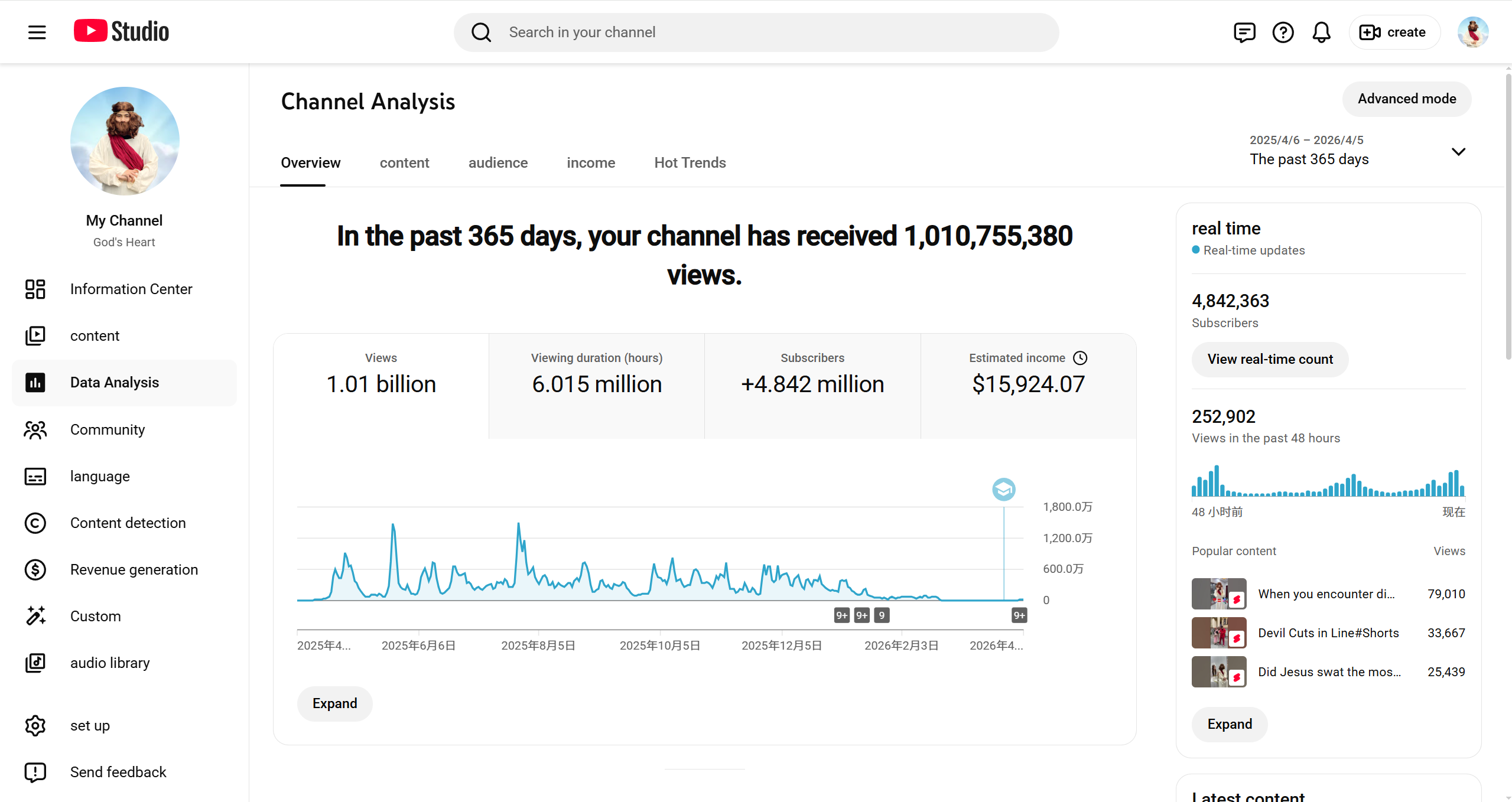Expand the views chart section
The image size is (1512, 802).
[x=334, y=703]
